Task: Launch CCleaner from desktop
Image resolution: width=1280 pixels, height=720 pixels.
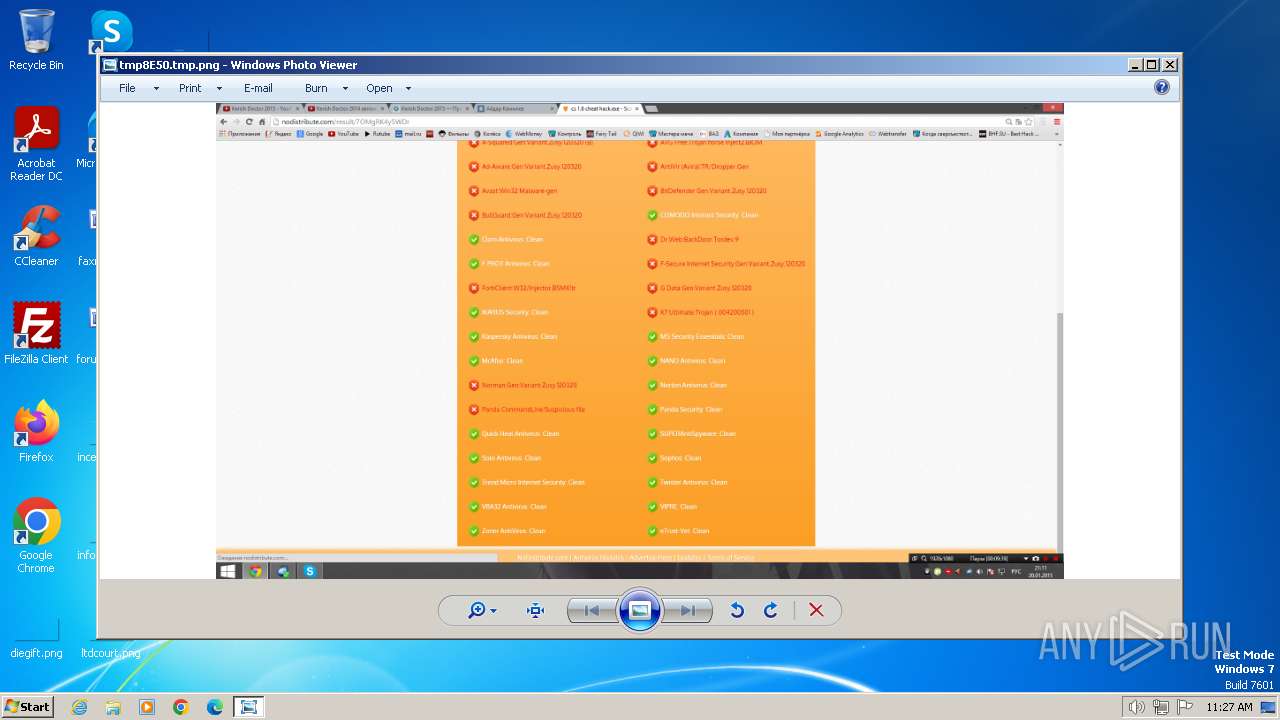Action: coord(36,236)
